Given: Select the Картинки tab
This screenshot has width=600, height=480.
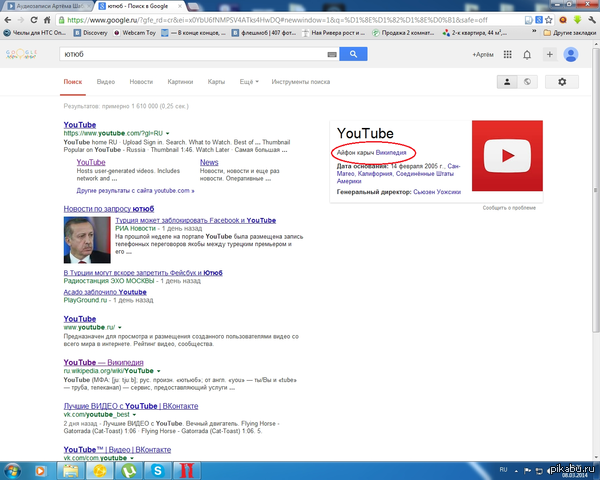Looking at the screenshot, I should (180, 82).
